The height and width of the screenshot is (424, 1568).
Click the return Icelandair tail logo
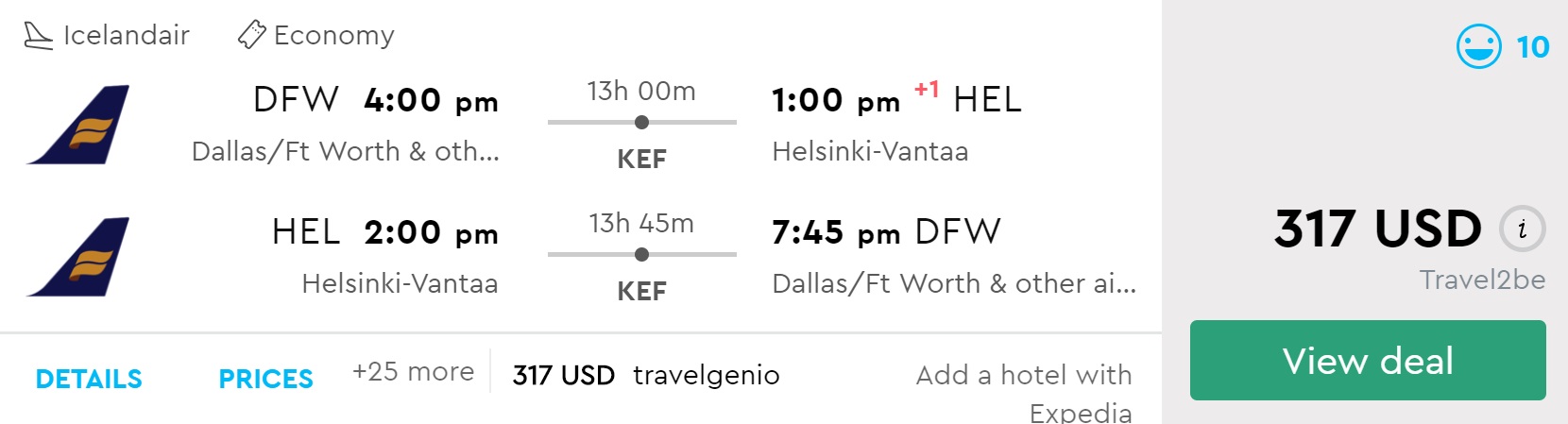pos(78,257)
